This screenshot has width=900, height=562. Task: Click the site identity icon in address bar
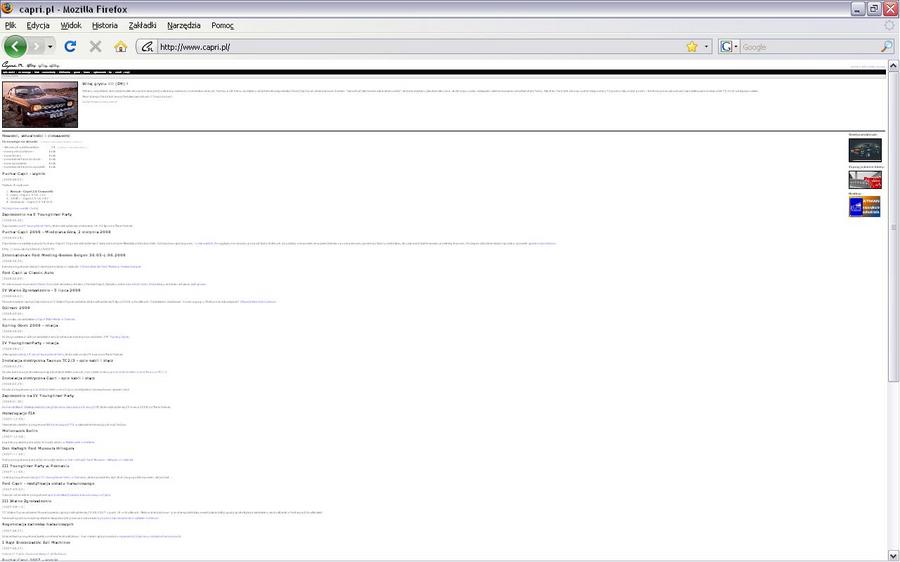pyautogui.click(x=147, y=47)
